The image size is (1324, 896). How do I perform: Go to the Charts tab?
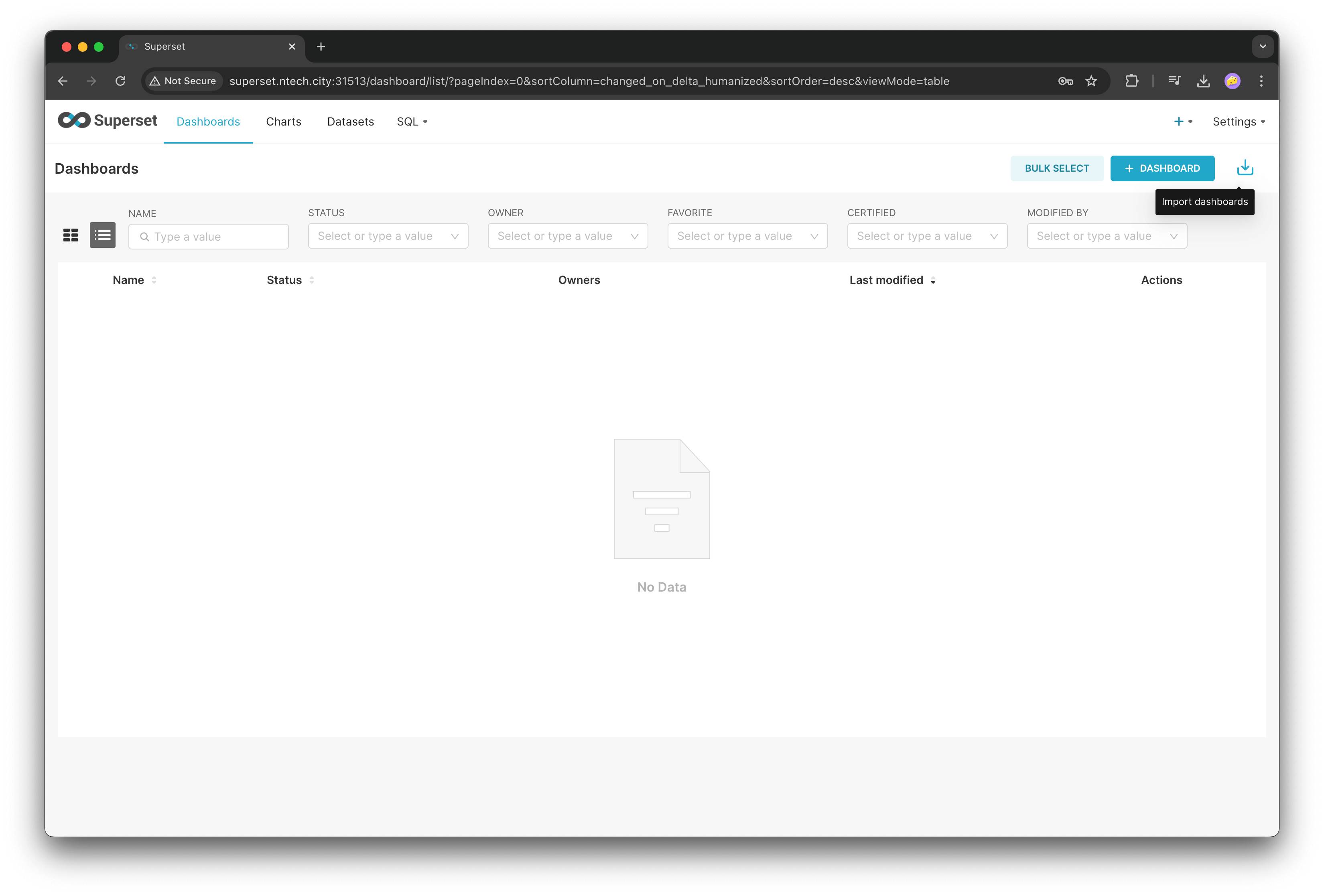(283, 122)
